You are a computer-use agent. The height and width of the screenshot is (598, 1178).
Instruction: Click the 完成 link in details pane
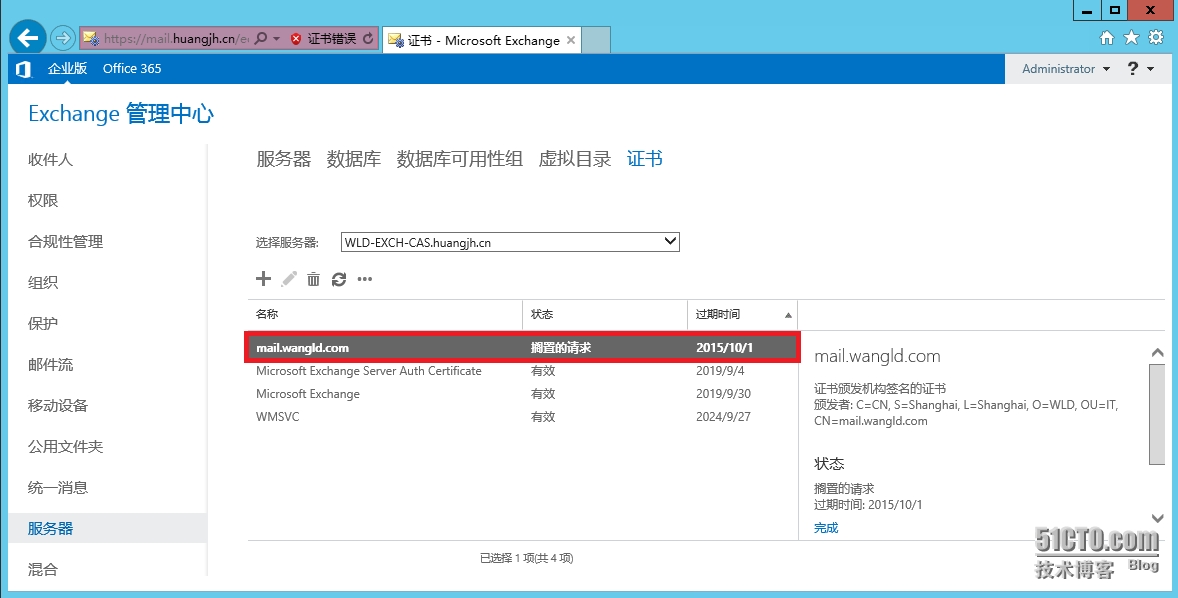click(826, 528)
